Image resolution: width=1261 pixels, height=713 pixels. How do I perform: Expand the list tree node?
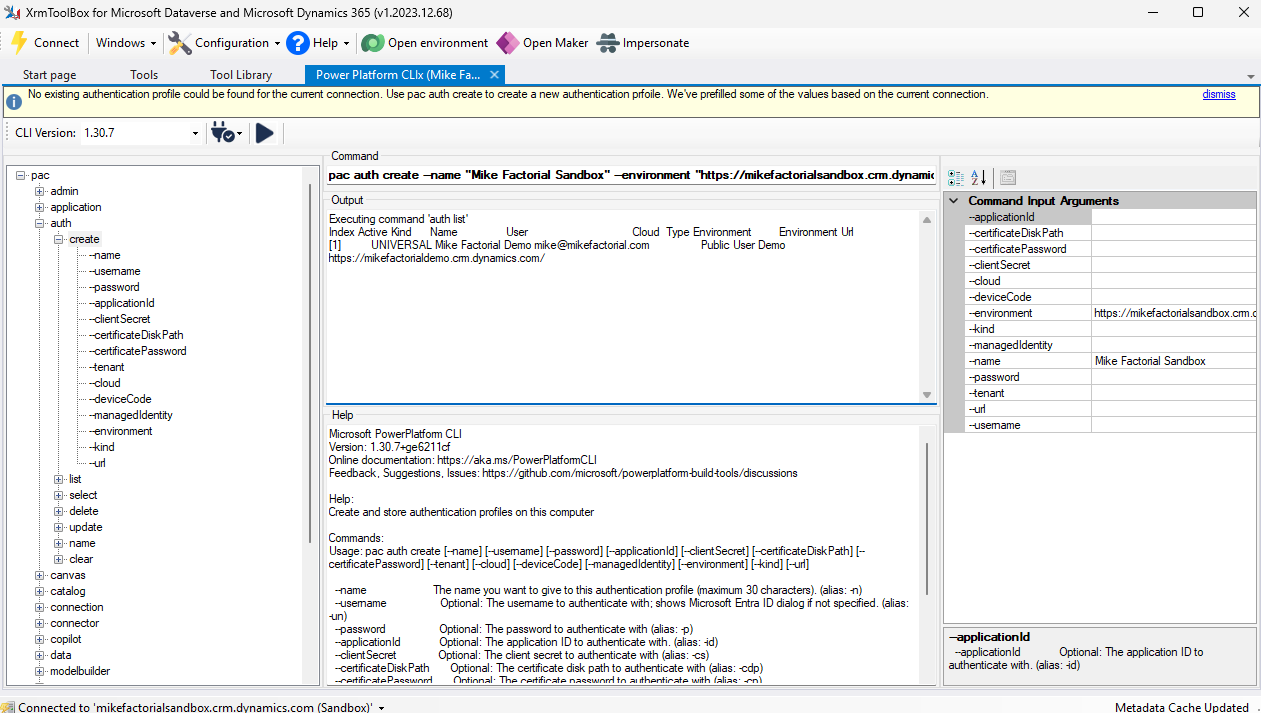[59, 479]
